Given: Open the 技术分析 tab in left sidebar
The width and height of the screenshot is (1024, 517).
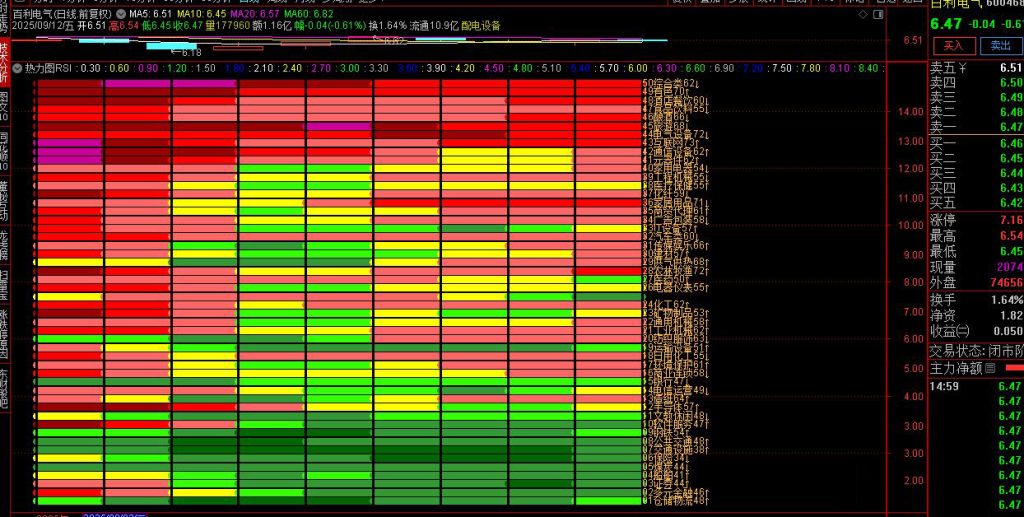Looking at the screenshot, I should tap(4, 60).
